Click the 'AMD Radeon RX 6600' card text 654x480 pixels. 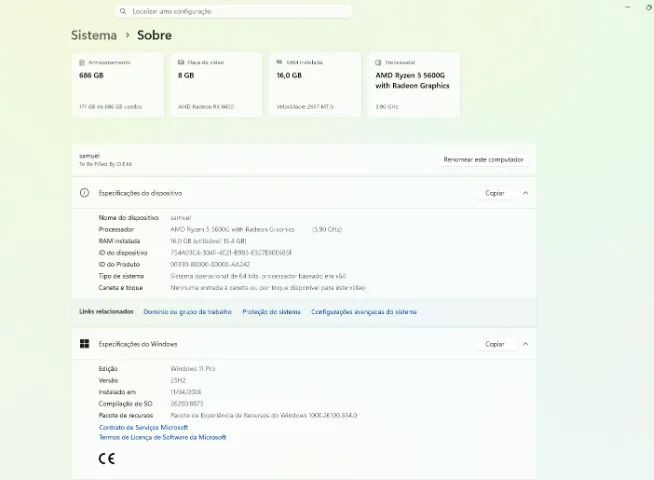(206, 107)
